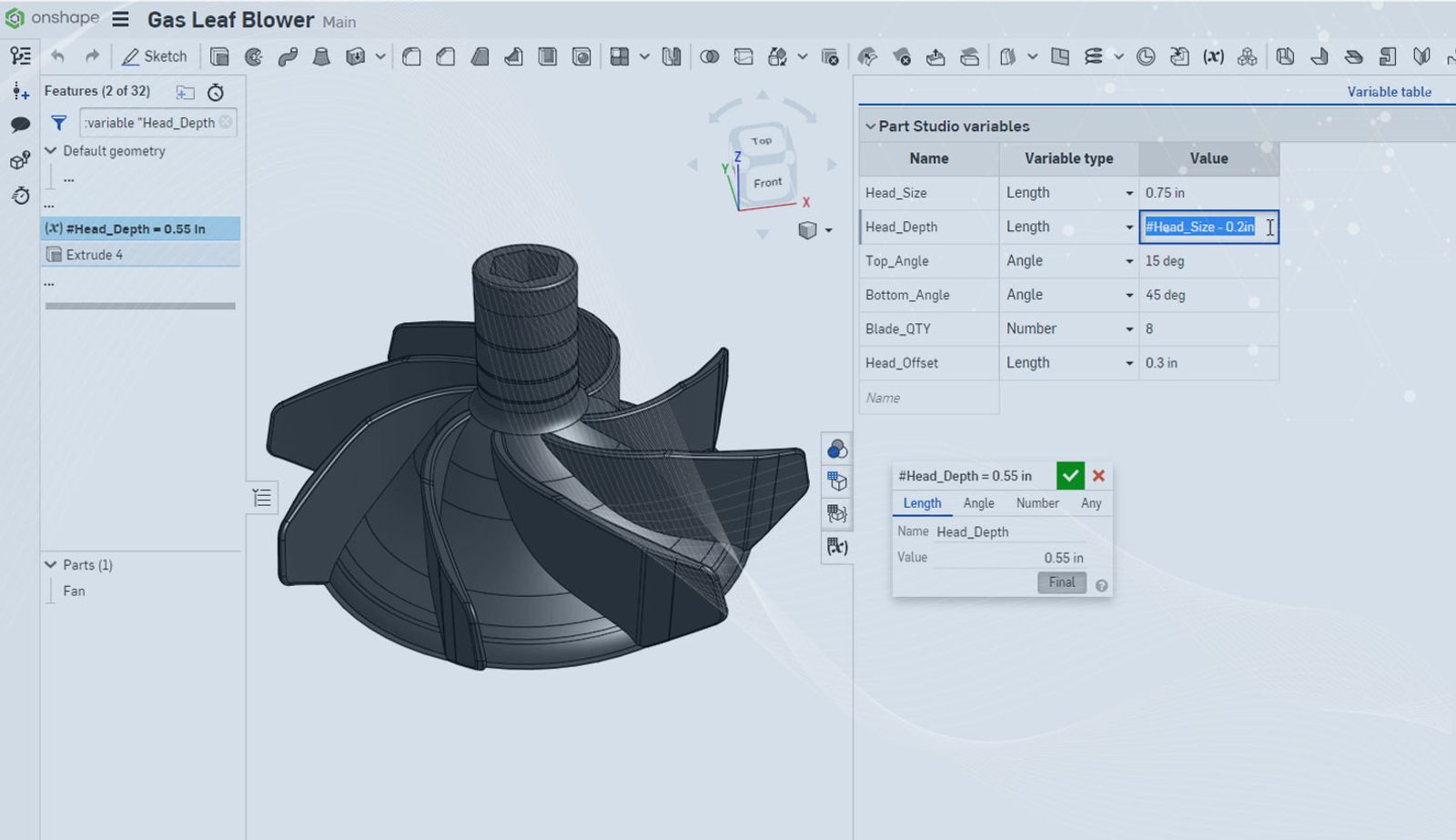Click the Sweep tool icon
This screenshot has width=1456, height=840.
(x=288, y=56)
